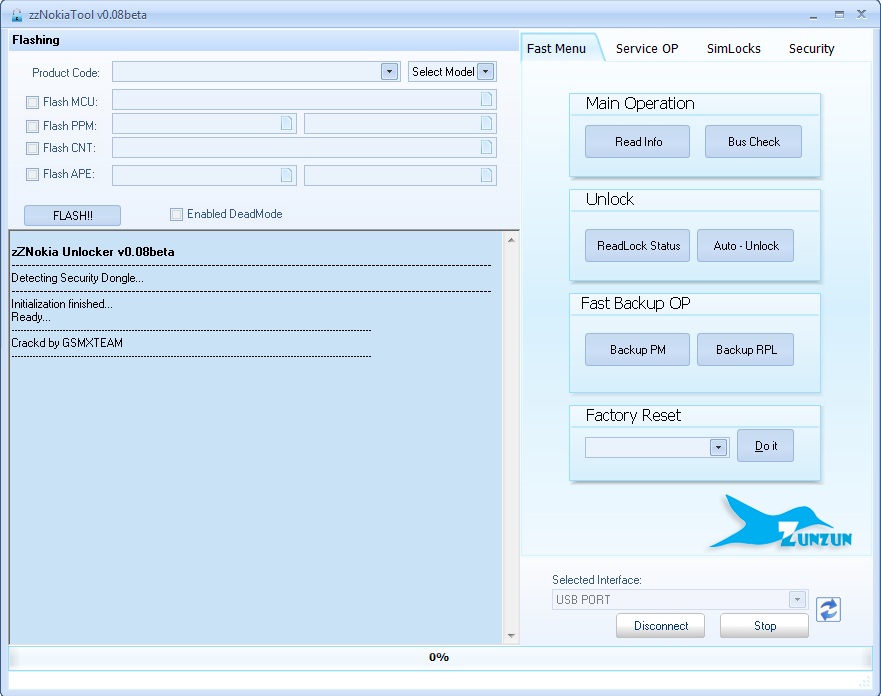The width and height of the screenshot is (881, 696).
Task: Switch to the Fast Menu tab
Action: click(x=556, y=48)
